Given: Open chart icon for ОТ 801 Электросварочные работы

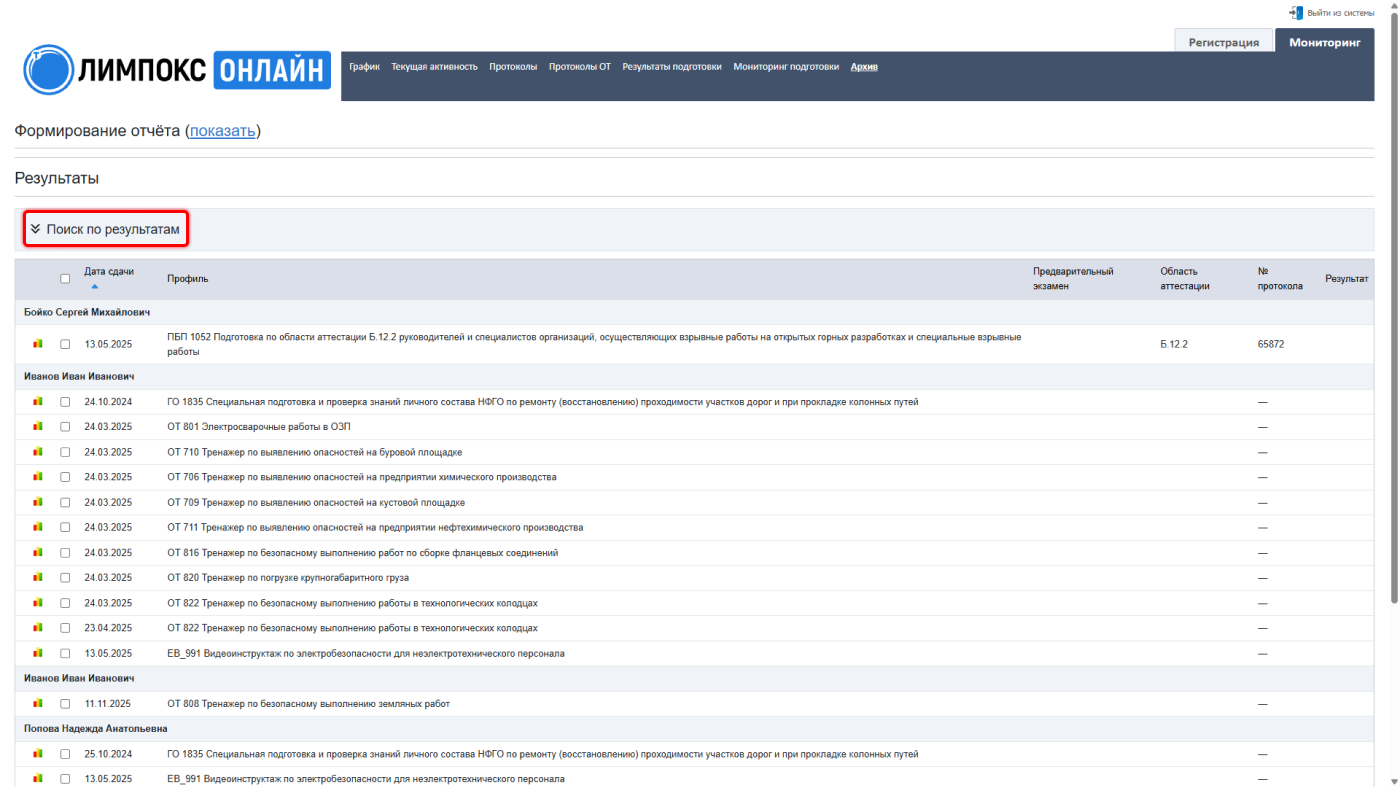Looking at the screenshot, I should (x=38, y=427).
